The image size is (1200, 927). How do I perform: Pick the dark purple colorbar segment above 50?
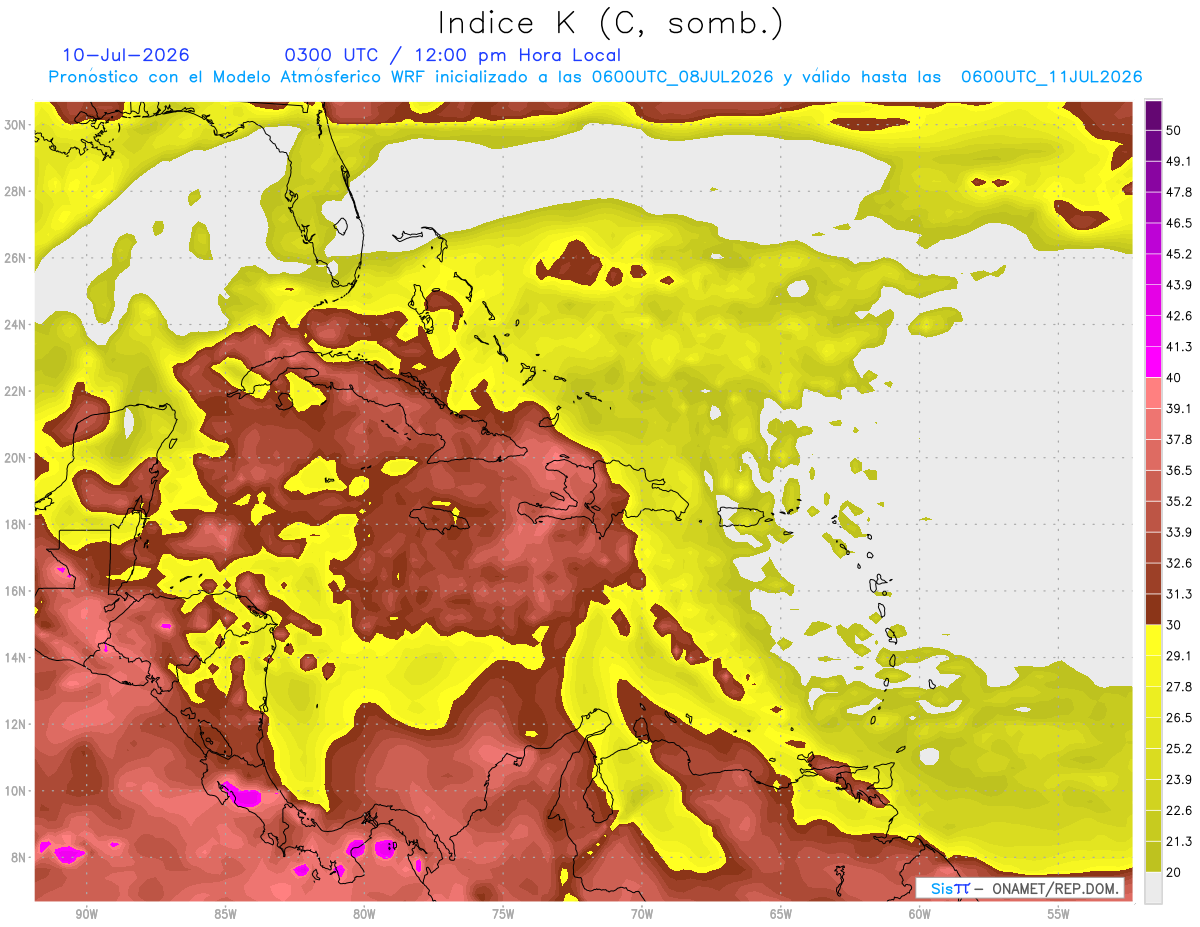[x=1153, y=115]
